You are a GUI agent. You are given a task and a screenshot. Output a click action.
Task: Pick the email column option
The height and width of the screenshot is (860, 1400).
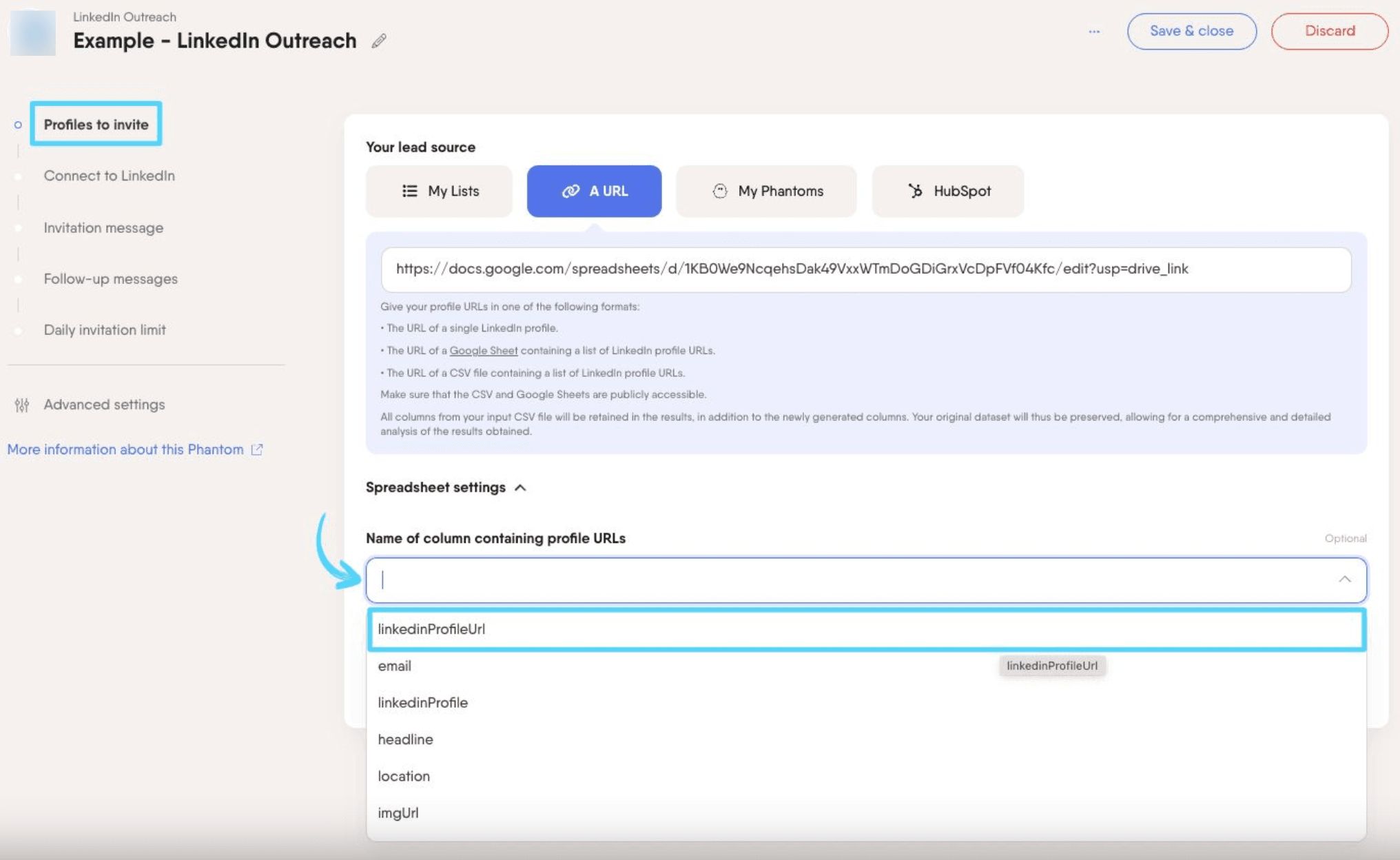[866, 666]
